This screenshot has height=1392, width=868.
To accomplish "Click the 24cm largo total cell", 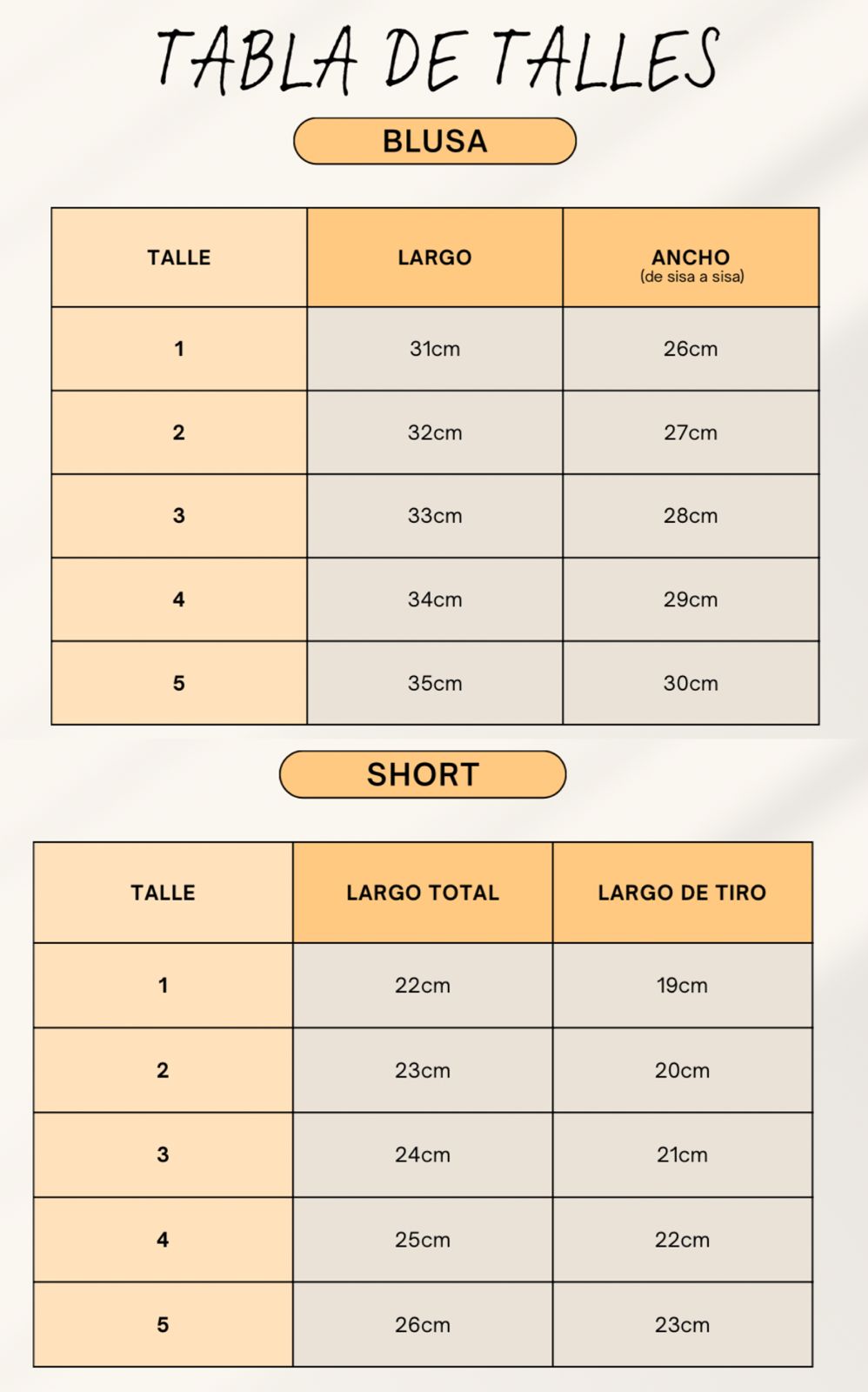I will 423,1155.
